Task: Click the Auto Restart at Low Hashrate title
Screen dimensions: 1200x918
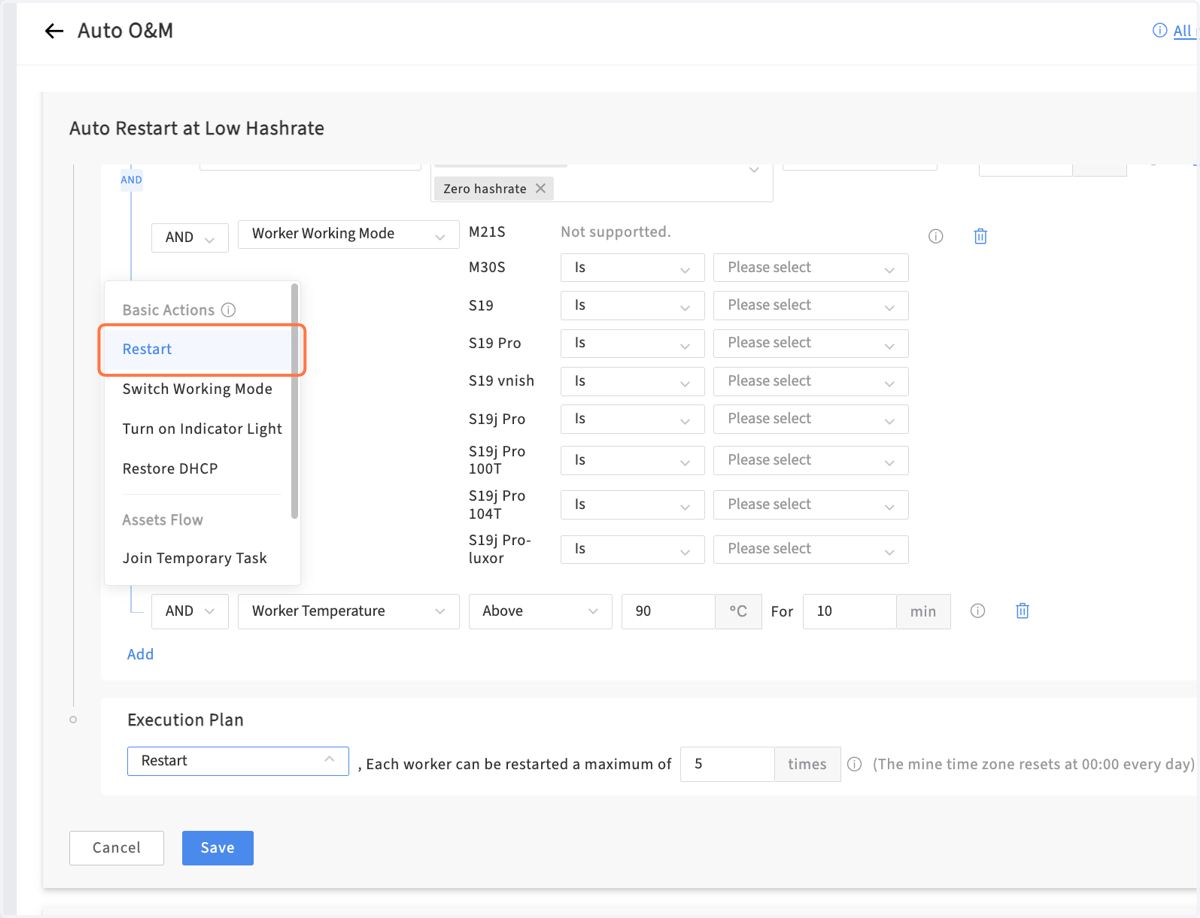Action: (196, 128)
